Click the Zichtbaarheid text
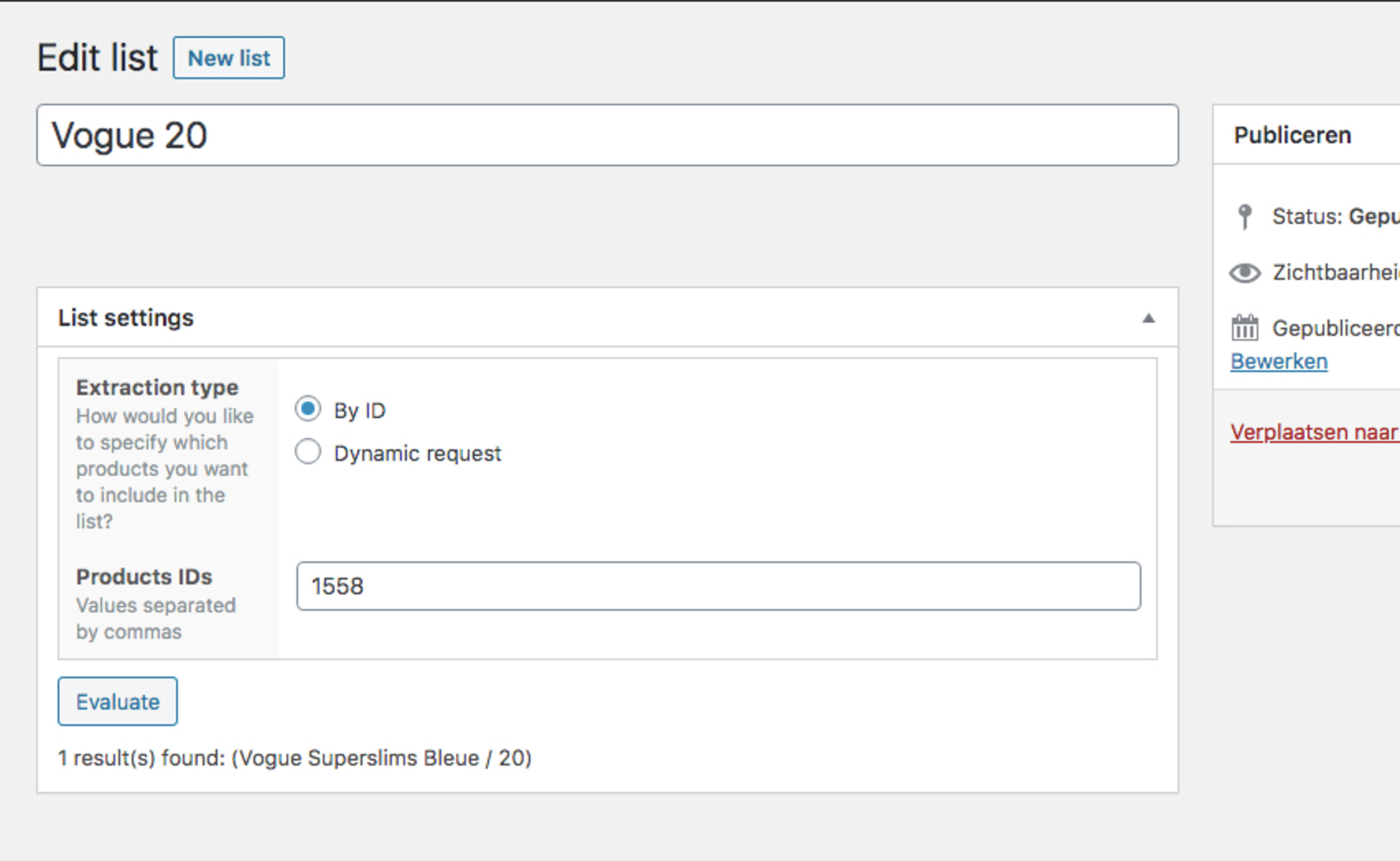The width and height of the screenshot is (1400, 861). tap(1336, 273)
